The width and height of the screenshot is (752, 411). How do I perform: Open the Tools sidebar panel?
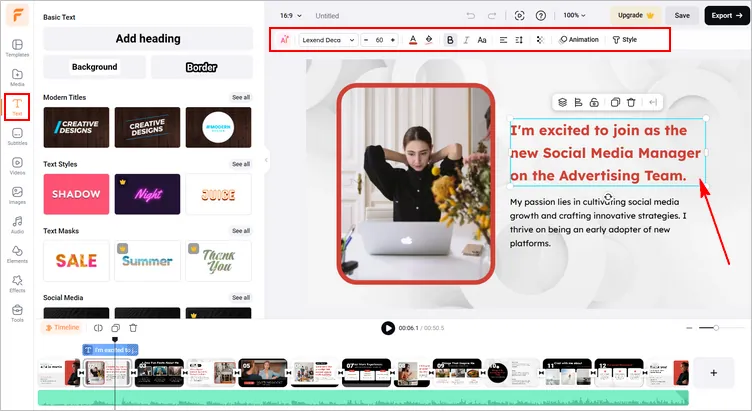coord(17,313)
